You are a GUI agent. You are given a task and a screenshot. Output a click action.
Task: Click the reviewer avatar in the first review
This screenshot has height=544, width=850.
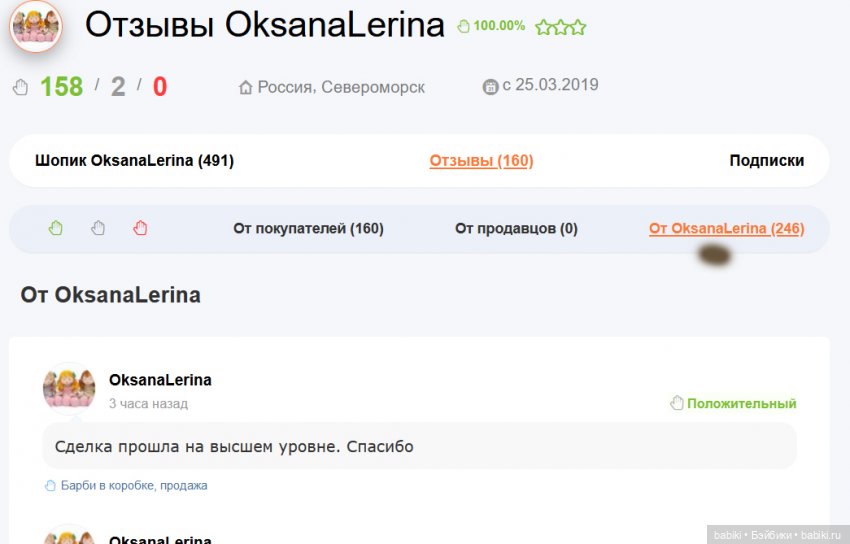tap(69, 389)
